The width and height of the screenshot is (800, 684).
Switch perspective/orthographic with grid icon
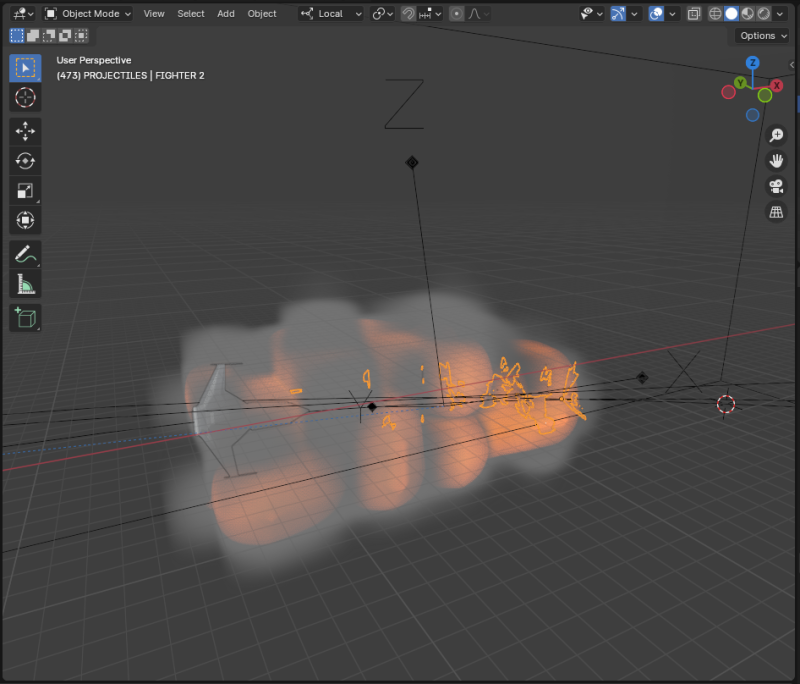click(x=776, y=212)
